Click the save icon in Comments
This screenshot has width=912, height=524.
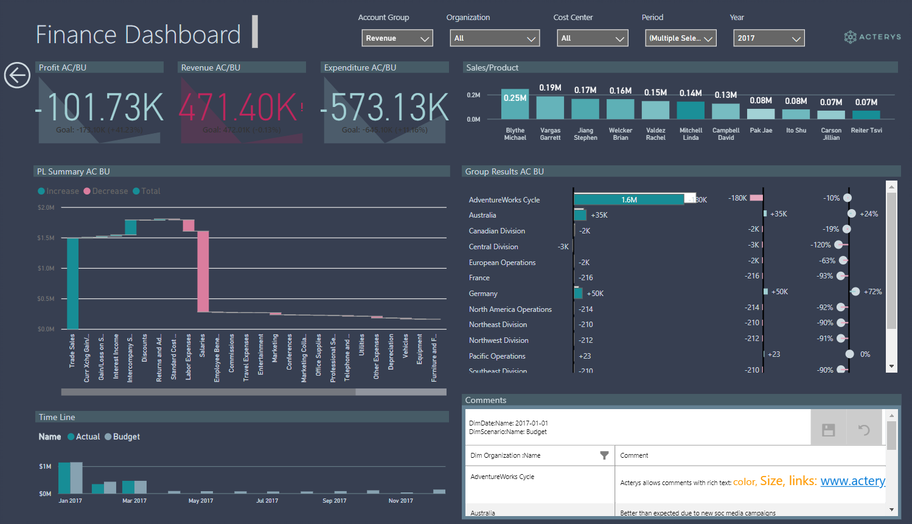(x=828, y=430)
